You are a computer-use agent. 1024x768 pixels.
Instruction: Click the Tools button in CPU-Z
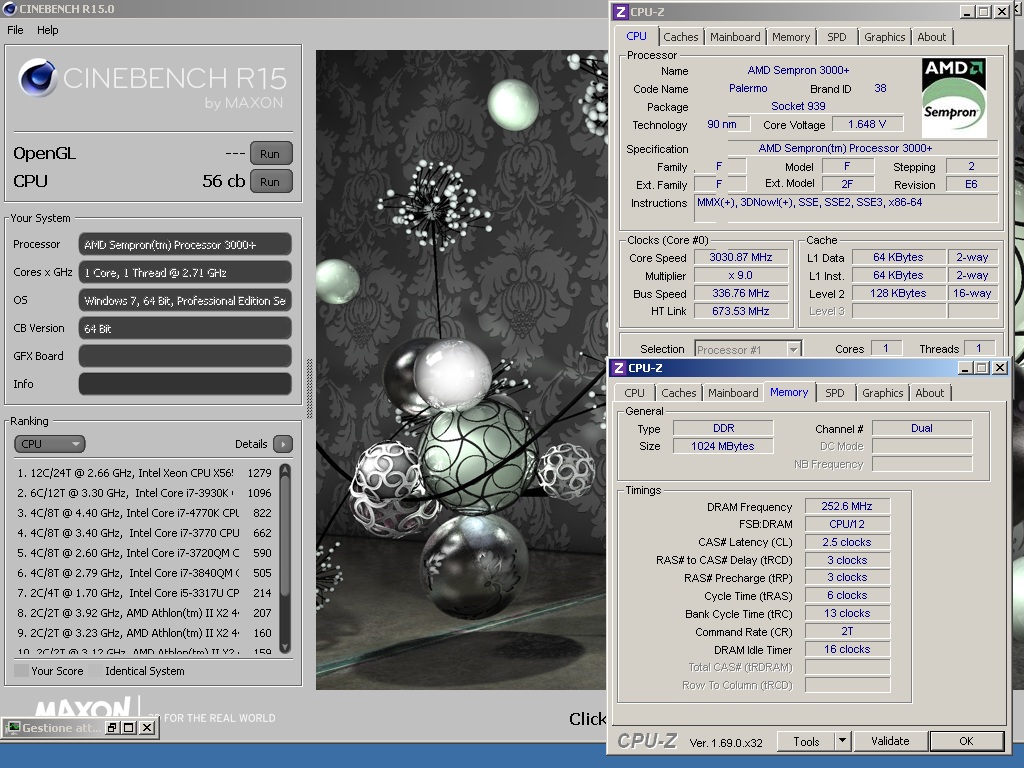[807, 741]
